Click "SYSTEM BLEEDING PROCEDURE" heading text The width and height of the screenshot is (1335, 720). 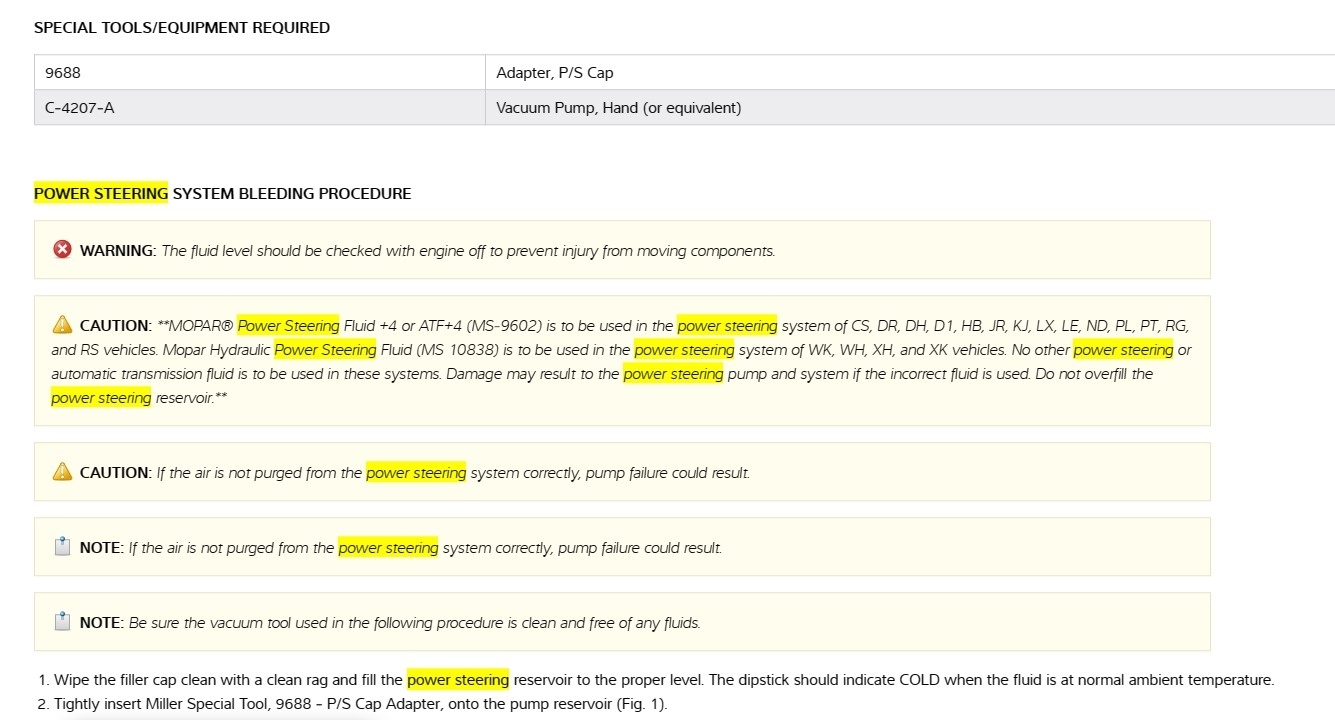click(x=292, y=194)
